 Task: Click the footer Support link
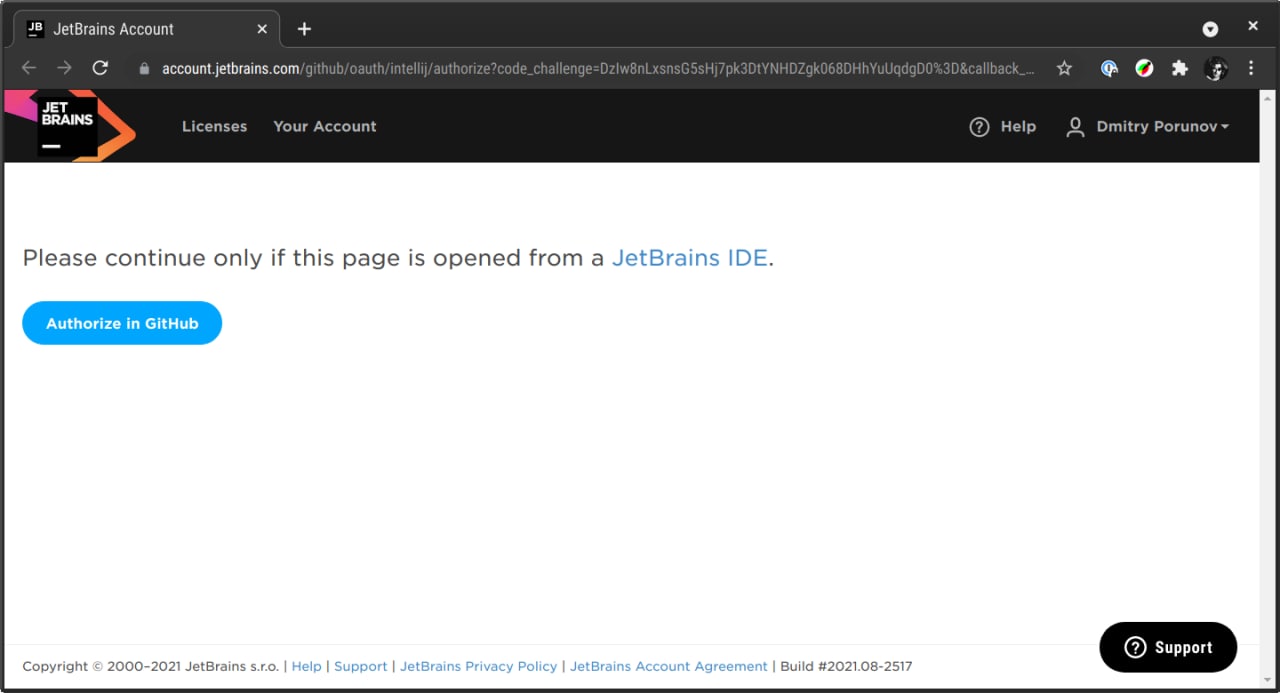pyautogui.click(x=361, y=666)
